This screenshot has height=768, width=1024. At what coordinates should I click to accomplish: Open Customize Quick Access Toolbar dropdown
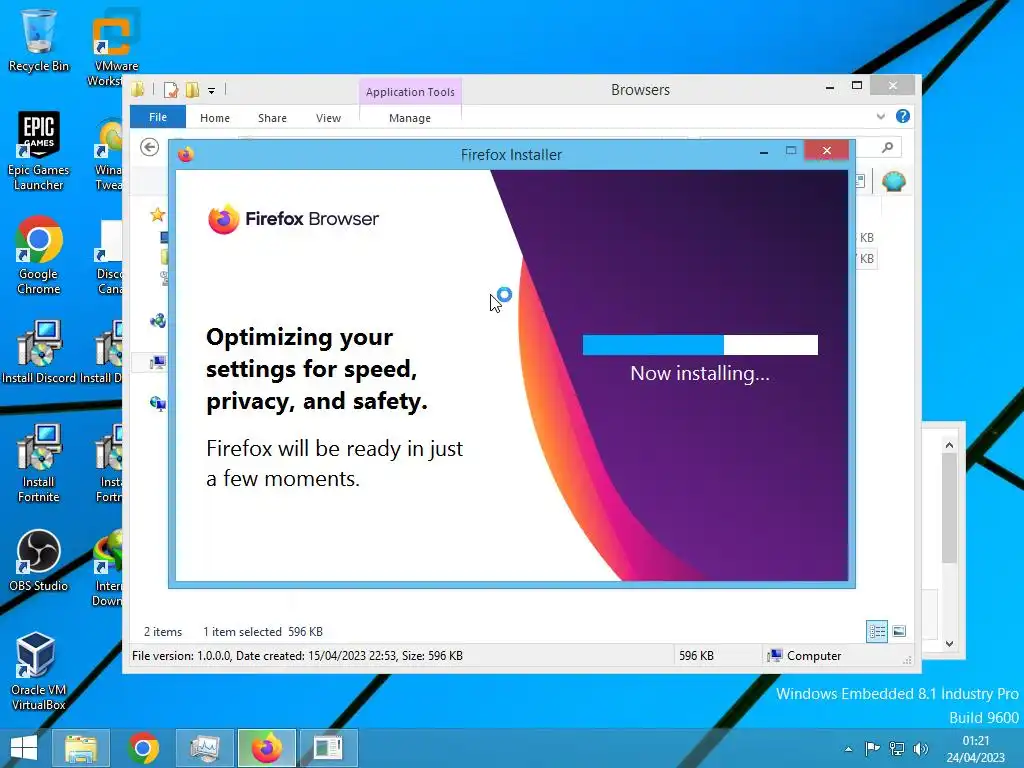click(x=212, y=91)
